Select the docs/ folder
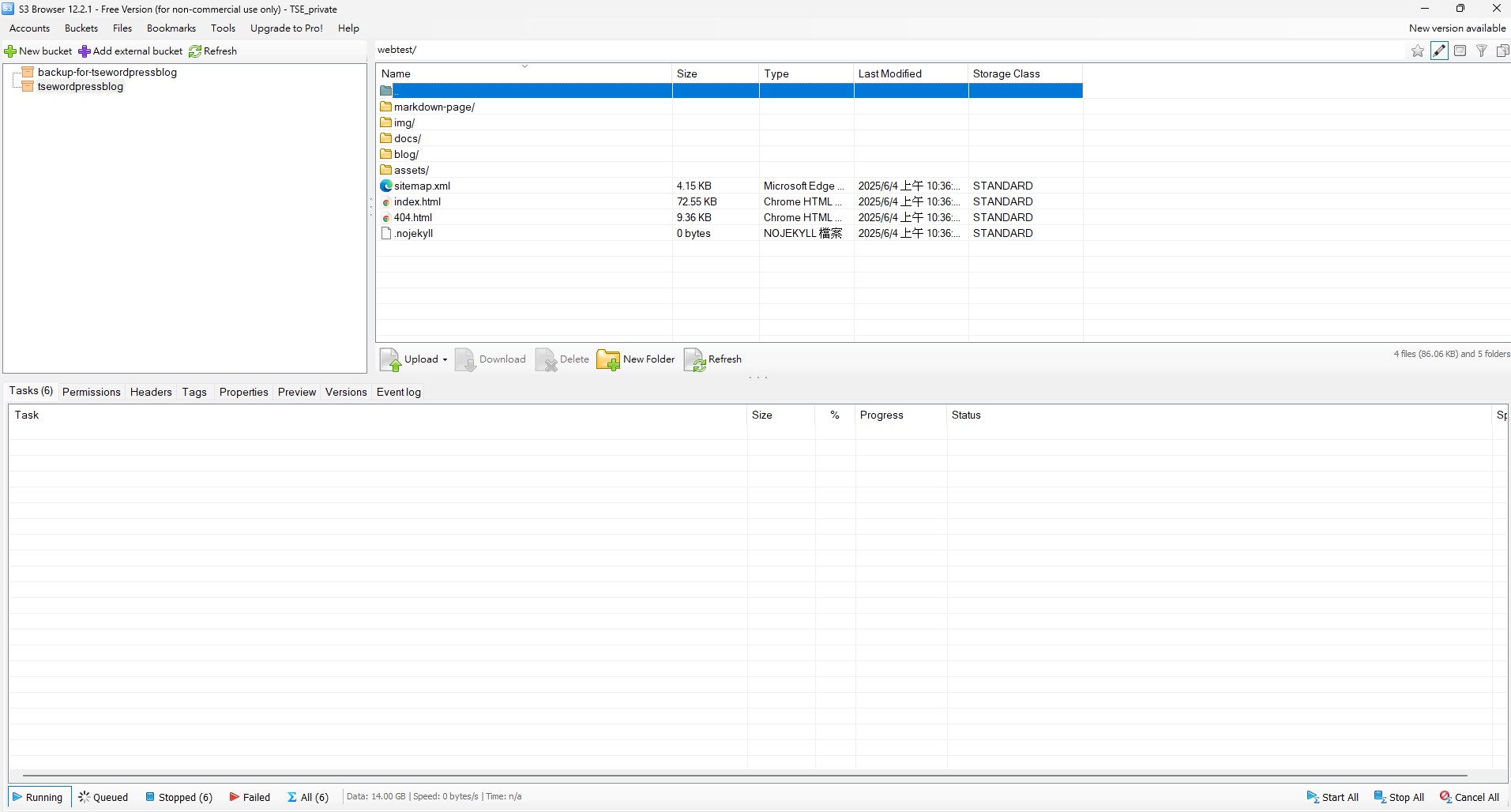Image resolution: width=1511 pixels, height=812 pixels. pyautogui.click(x=408, y=138)
